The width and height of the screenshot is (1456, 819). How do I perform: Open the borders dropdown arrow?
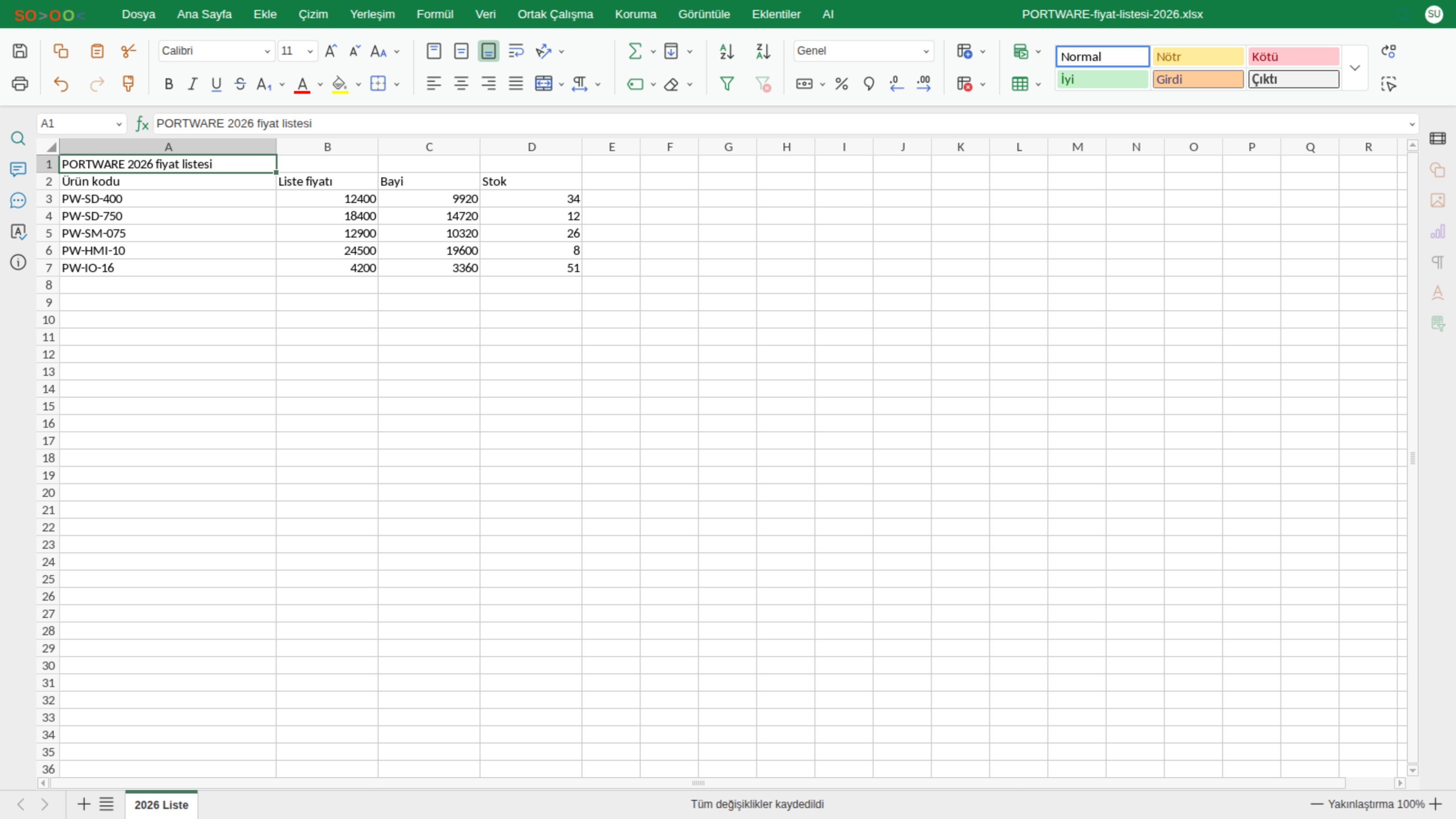coord(397,84)
